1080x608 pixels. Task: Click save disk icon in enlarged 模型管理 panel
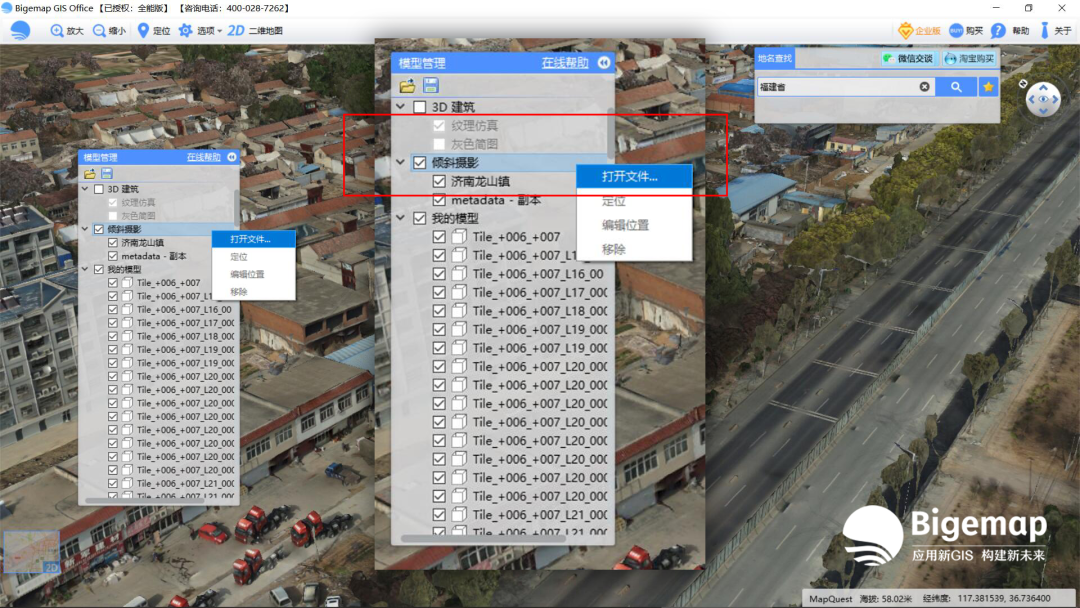[431, 85]
